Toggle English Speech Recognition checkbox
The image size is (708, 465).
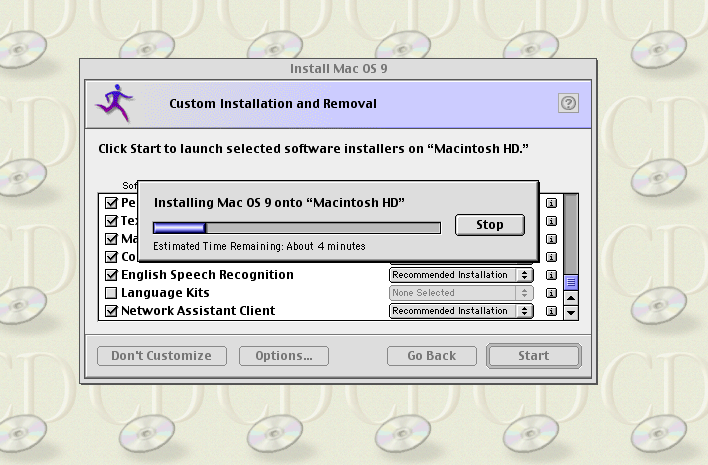111,275
